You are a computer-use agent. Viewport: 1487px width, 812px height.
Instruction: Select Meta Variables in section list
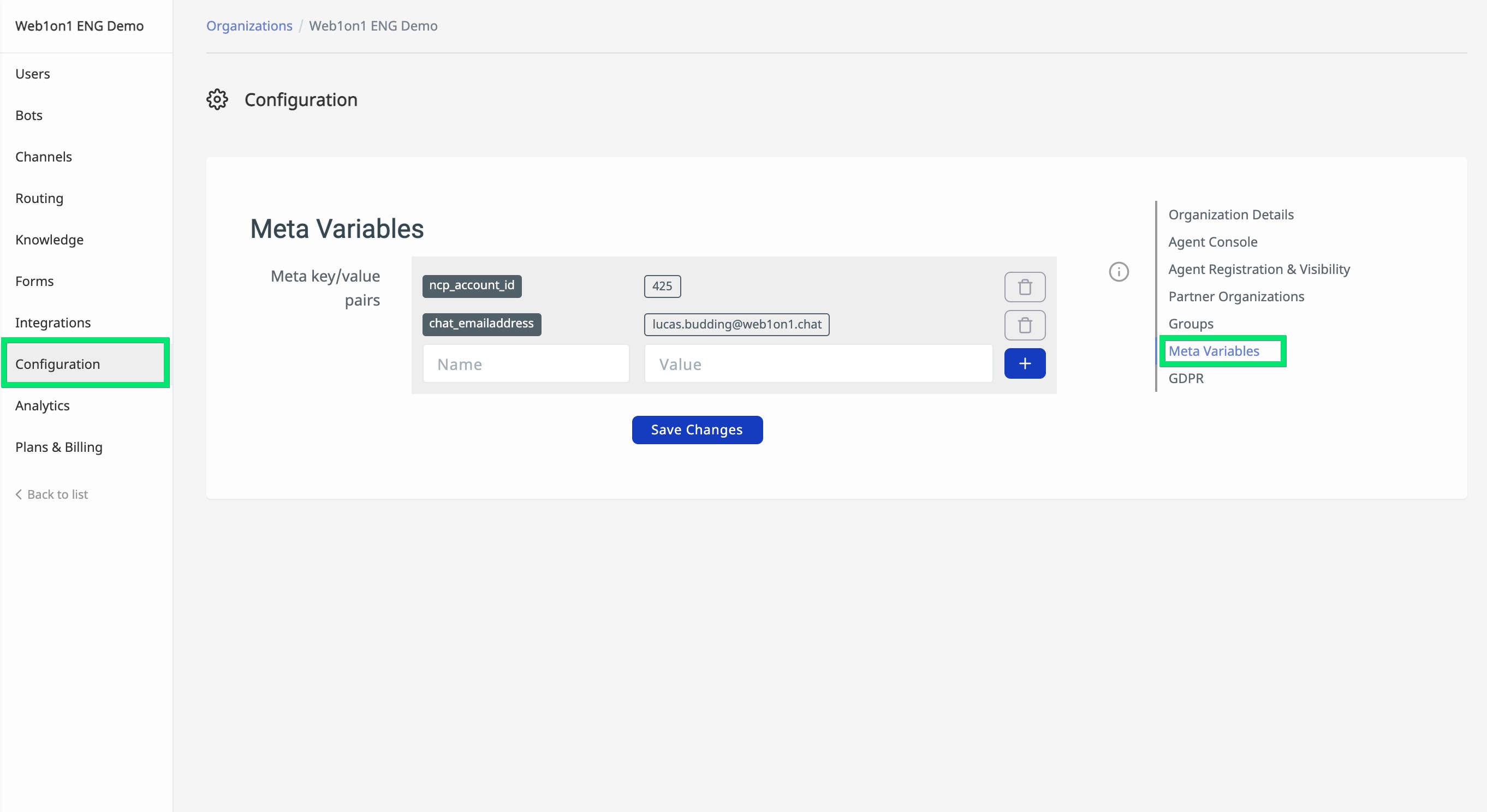tap(1214, 351)
